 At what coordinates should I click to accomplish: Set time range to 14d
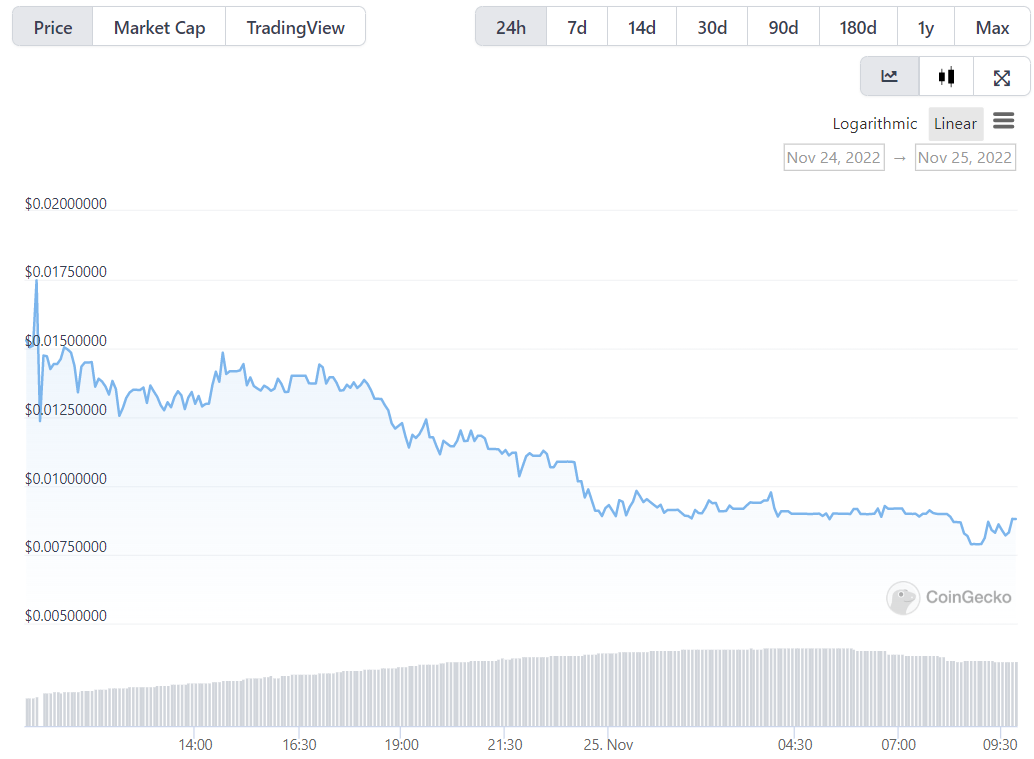click(x=642, y=28)
